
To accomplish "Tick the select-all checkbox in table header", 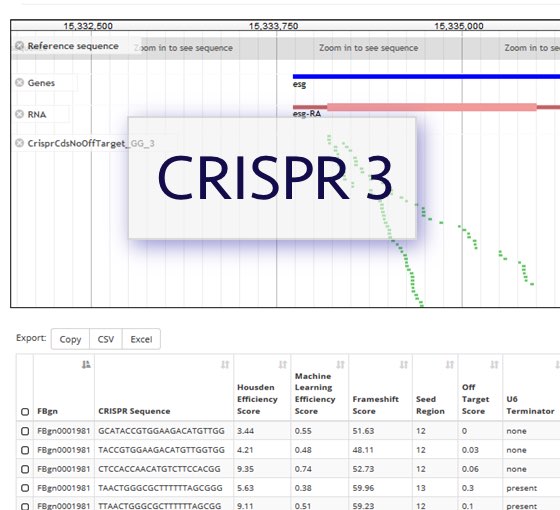I will (x=25, y=412).
